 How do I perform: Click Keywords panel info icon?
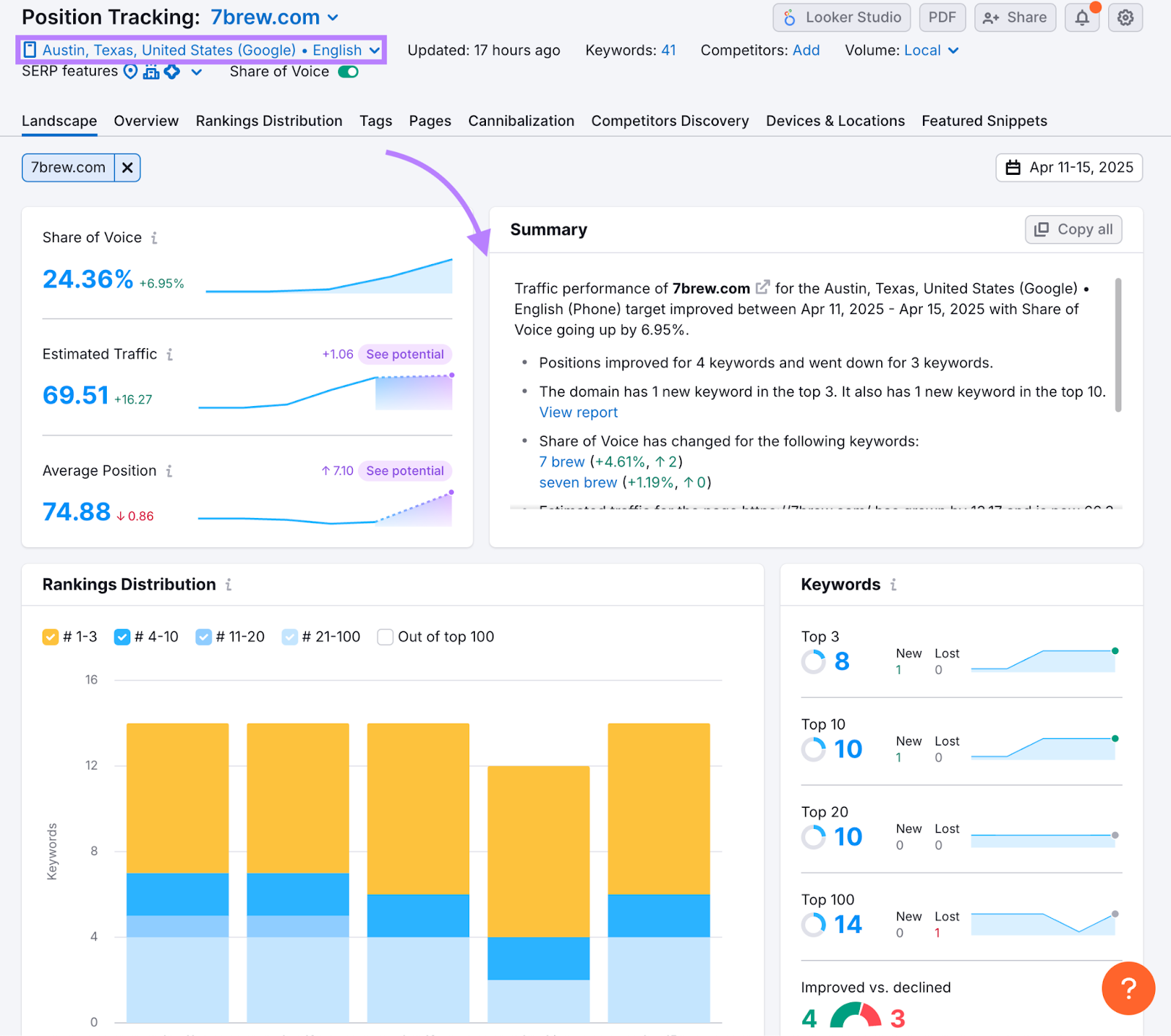click(894, 585)
